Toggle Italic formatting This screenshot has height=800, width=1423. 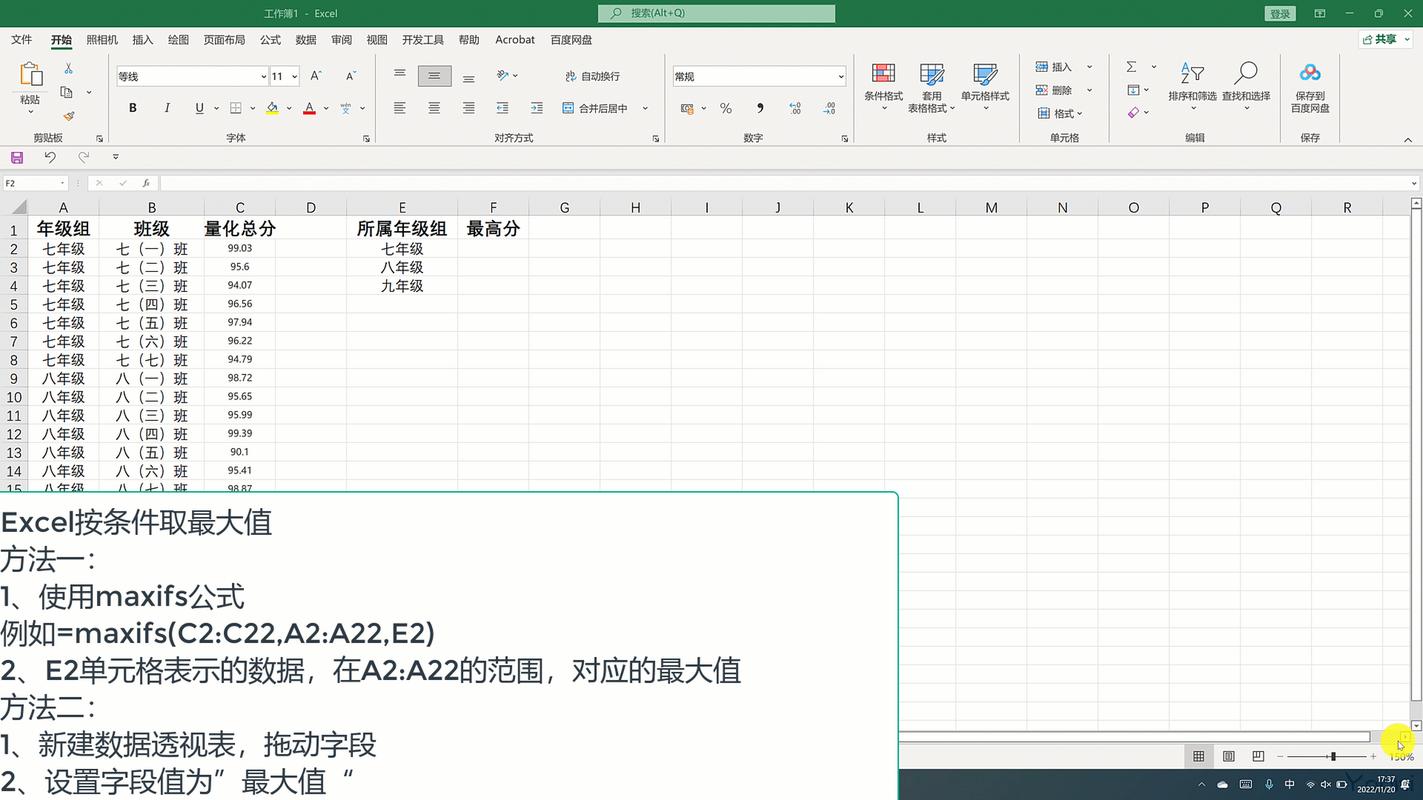167,108
